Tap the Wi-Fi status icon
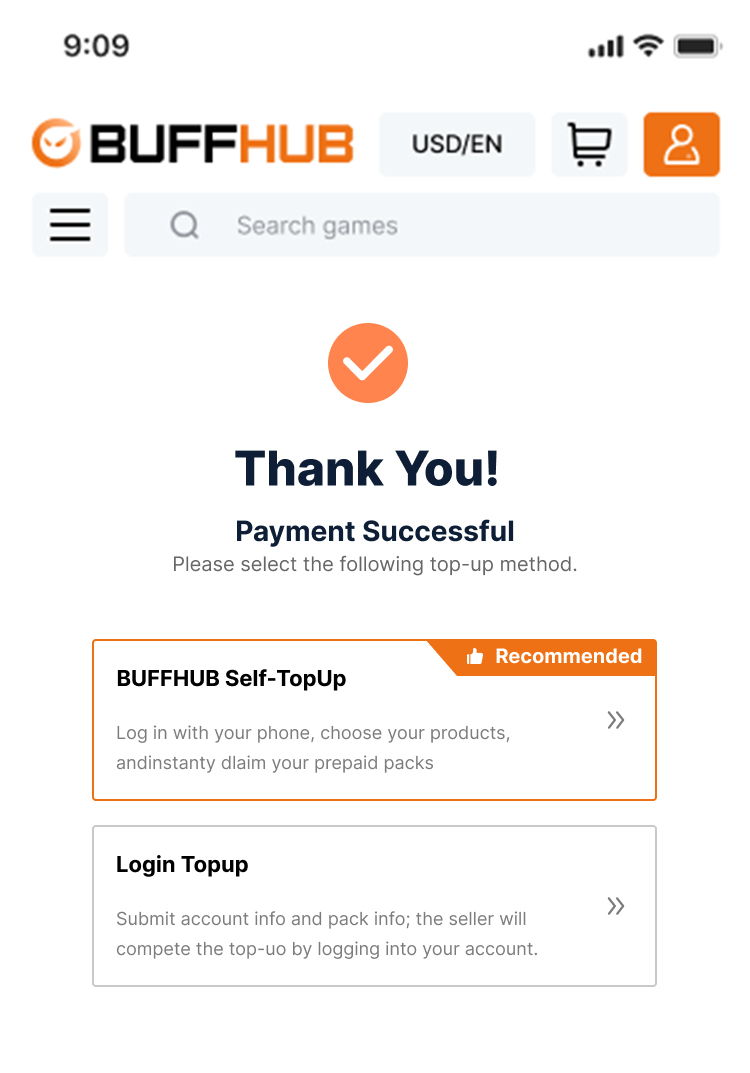This screenshot has height=1073, width=750. 649,45
